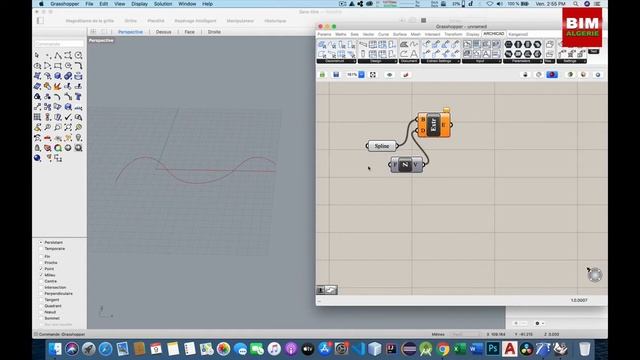640x360 pixels.
Task: Click the green open-file icon in Grasshopper toolbar
Action: 322,75
